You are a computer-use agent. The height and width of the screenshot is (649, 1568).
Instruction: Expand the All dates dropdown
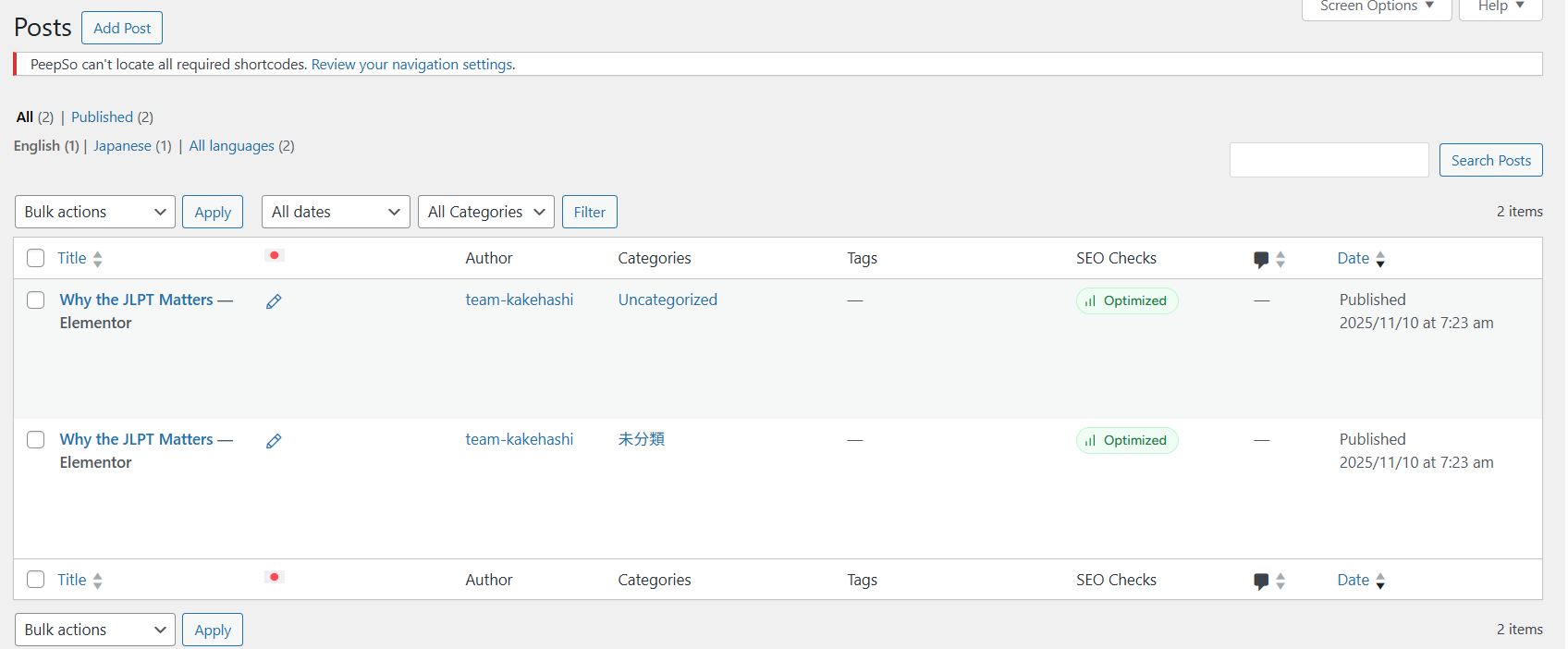(x=335, y=212)
